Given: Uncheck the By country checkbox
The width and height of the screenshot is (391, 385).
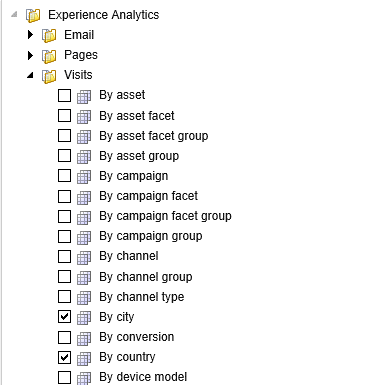Looking at the screenshot, I should click(64, 357).
